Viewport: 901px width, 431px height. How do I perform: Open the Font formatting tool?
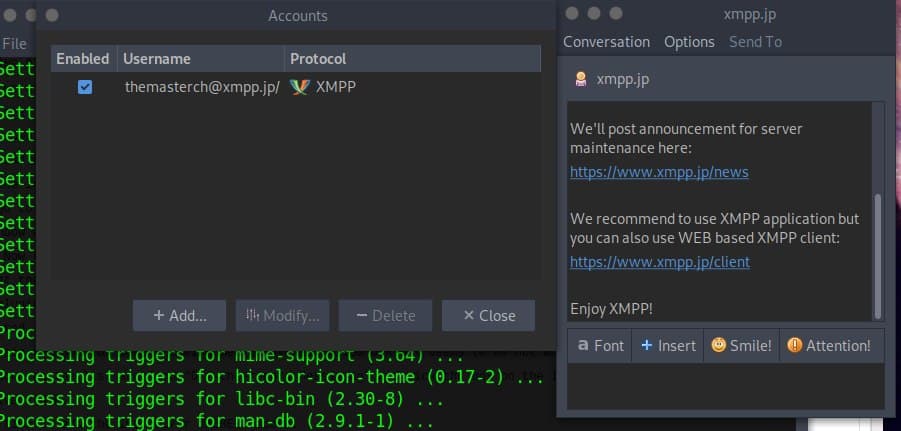pyautogui.click(x=599, y=346)
